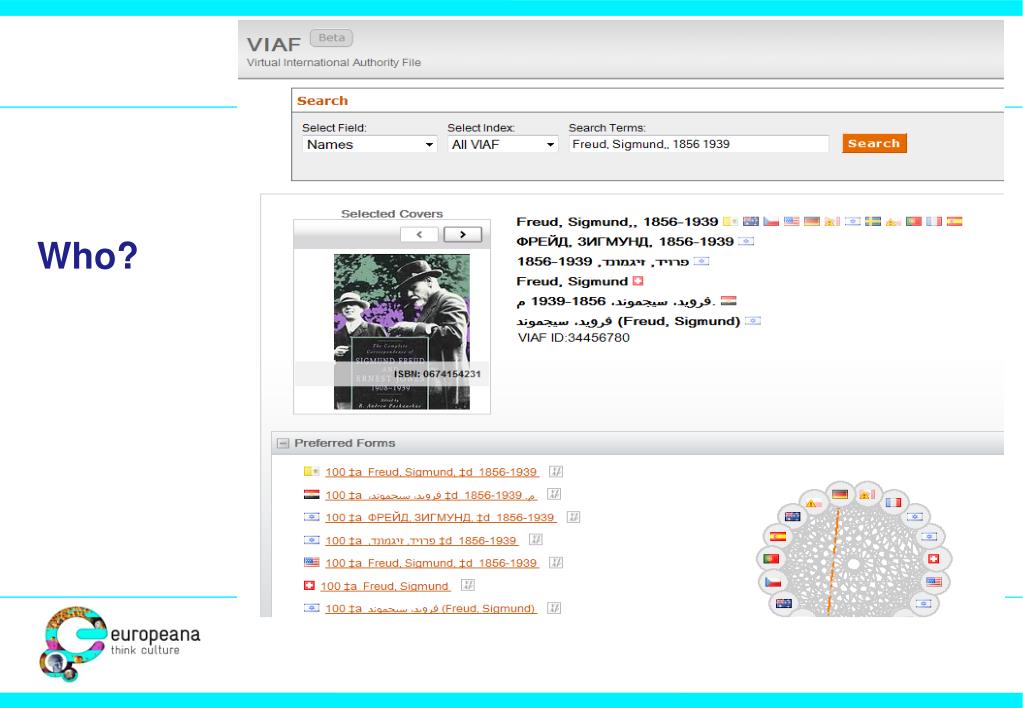Select the Spanish flag node in cluster diagram
1023x708 pixels.
pos(778,537)
